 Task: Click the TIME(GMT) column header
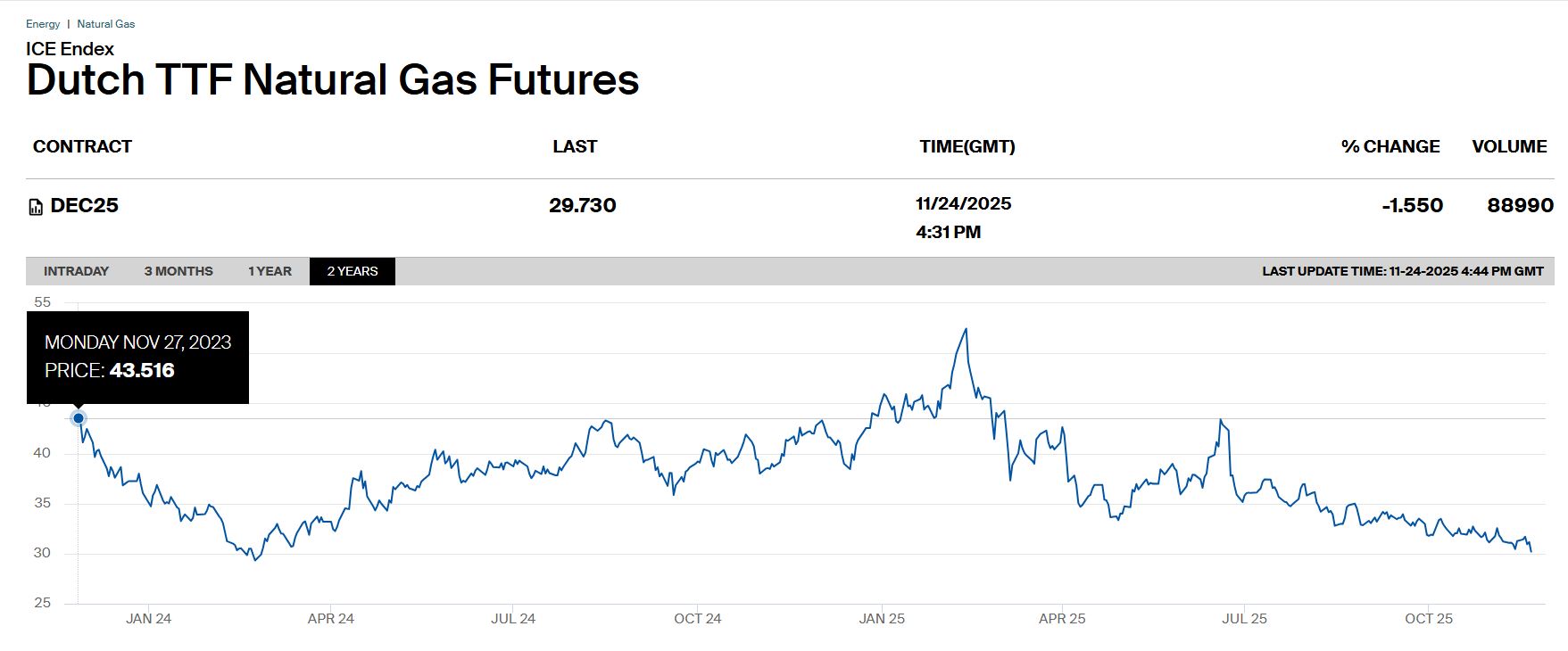coord(967,146)
